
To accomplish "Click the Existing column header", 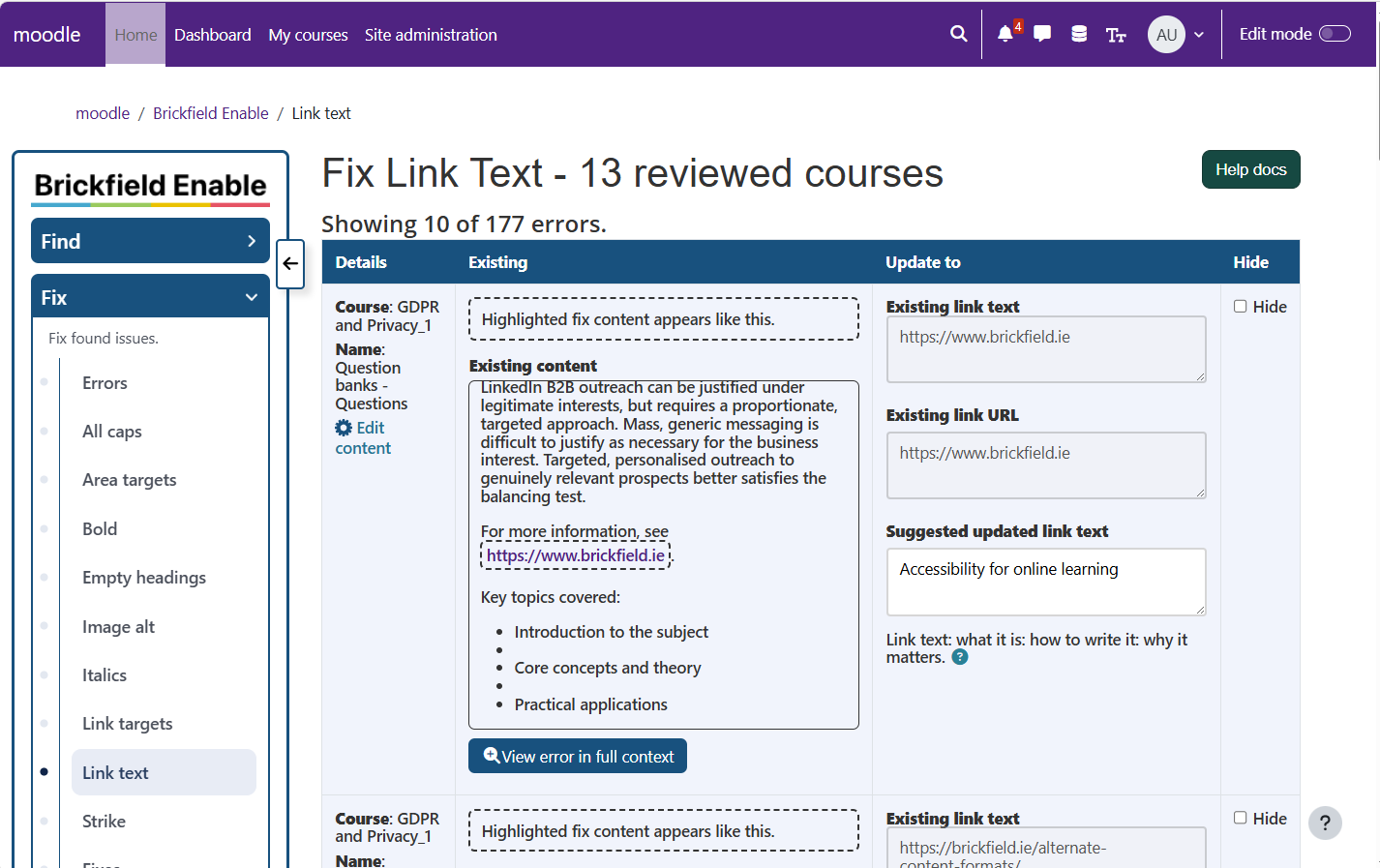I will (x=498, y=262).
